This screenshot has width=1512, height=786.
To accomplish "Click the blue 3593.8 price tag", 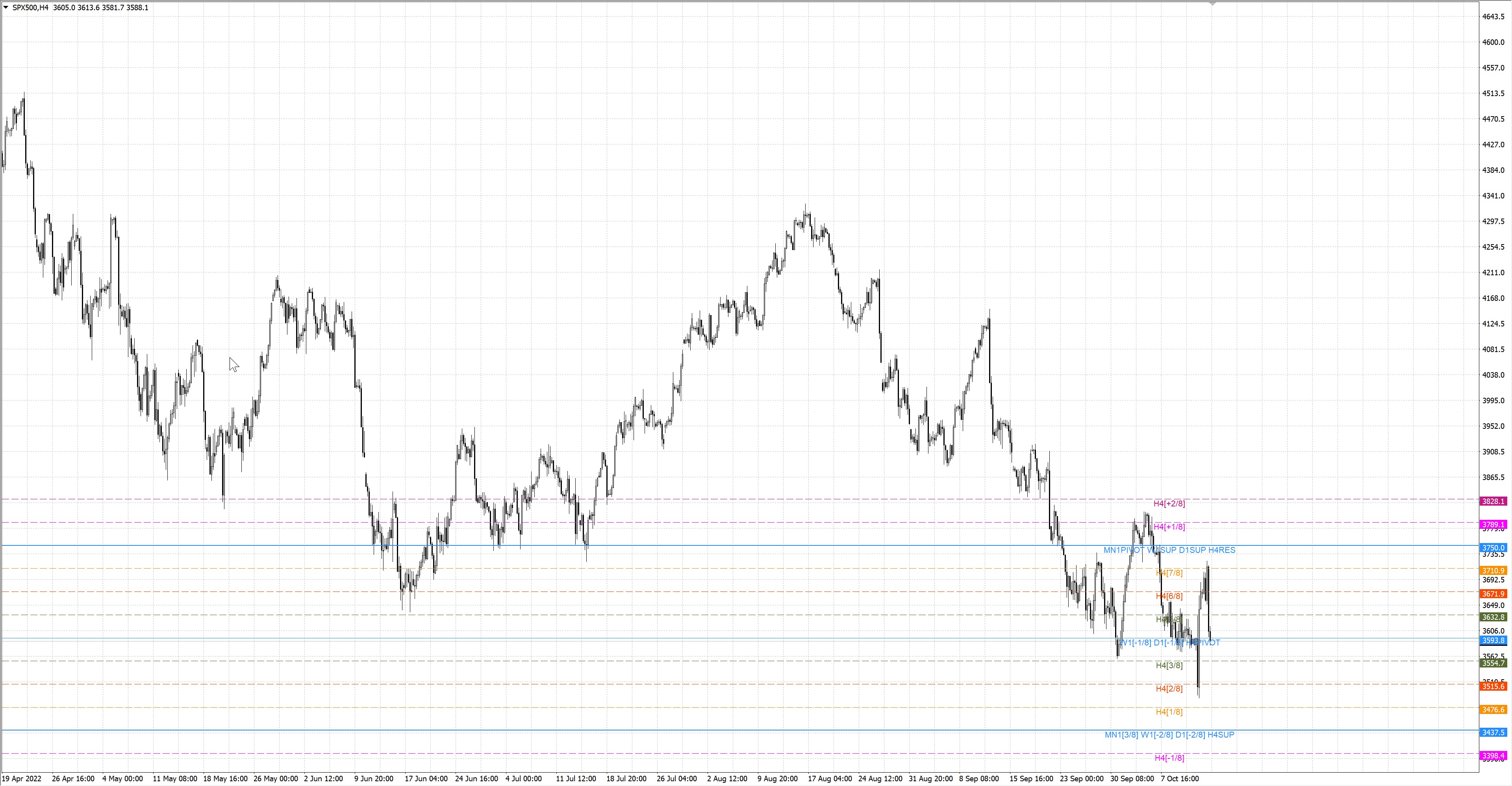I will pyautogui.click(x=1493, y=640).
